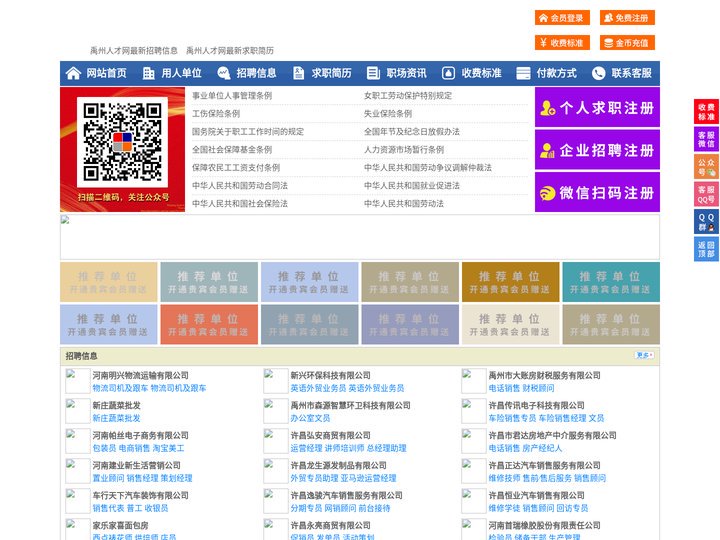Click logo image beside 许昌恒业汽车销售有限公司

[473, 501]
